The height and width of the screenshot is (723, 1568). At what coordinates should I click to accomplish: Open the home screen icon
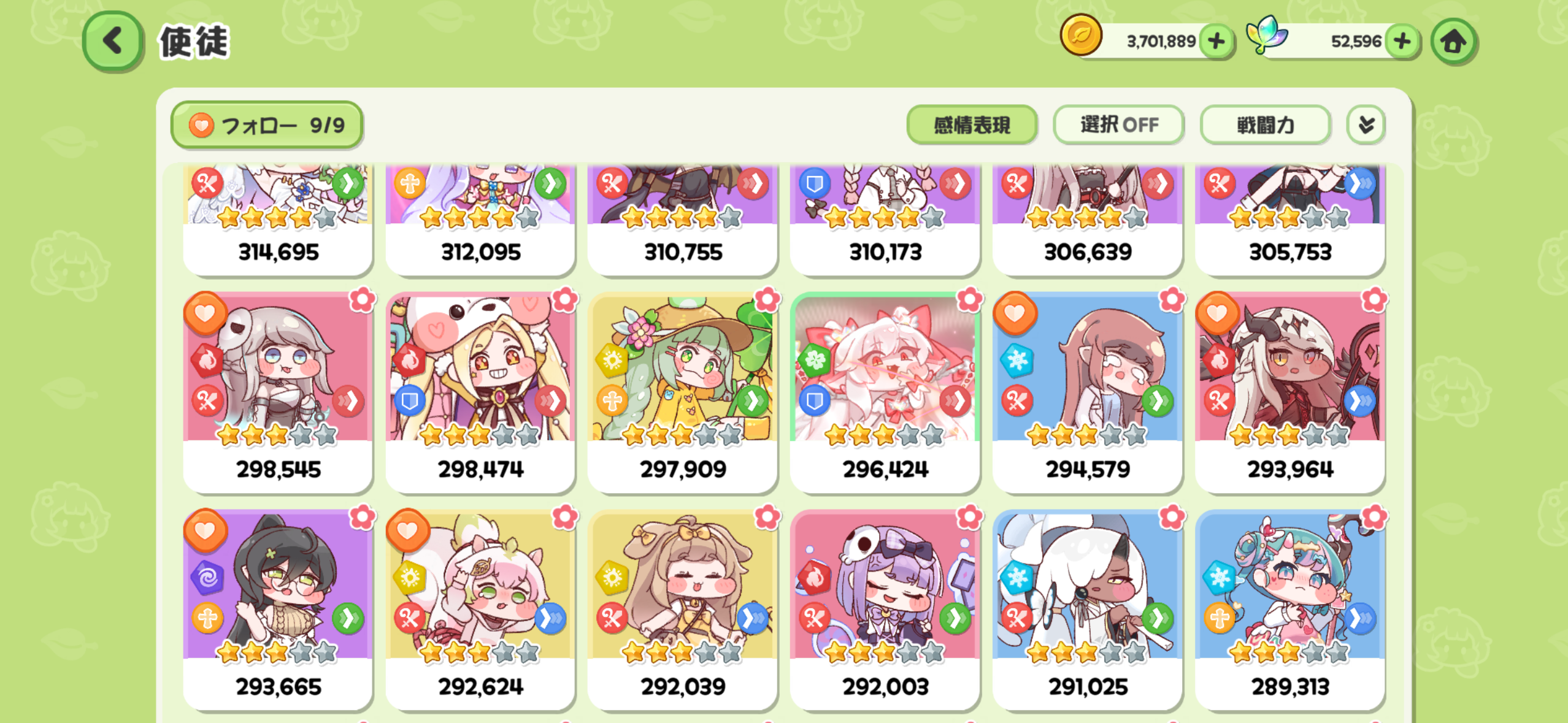coord(1453,42)
